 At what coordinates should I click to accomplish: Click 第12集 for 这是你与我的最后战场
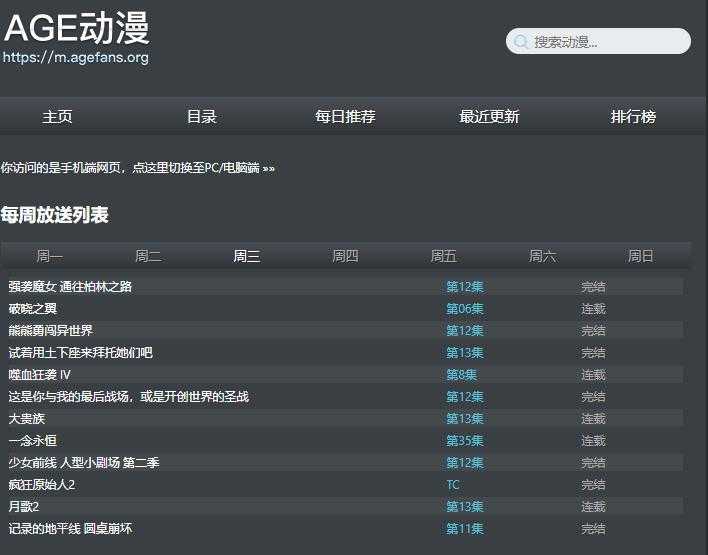(465, 397)
